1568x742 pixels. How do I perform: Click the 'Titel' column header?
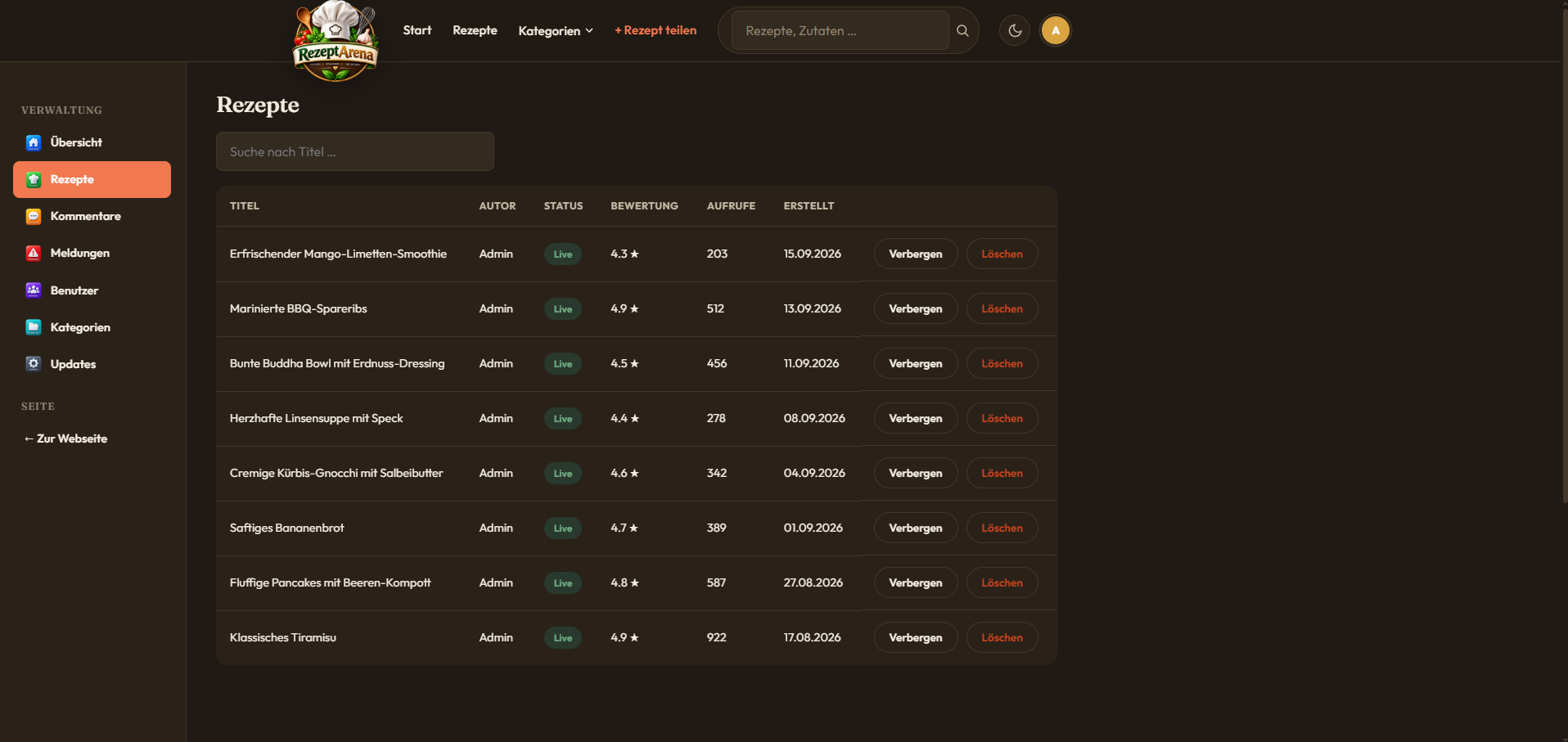[x=245, y=206]
